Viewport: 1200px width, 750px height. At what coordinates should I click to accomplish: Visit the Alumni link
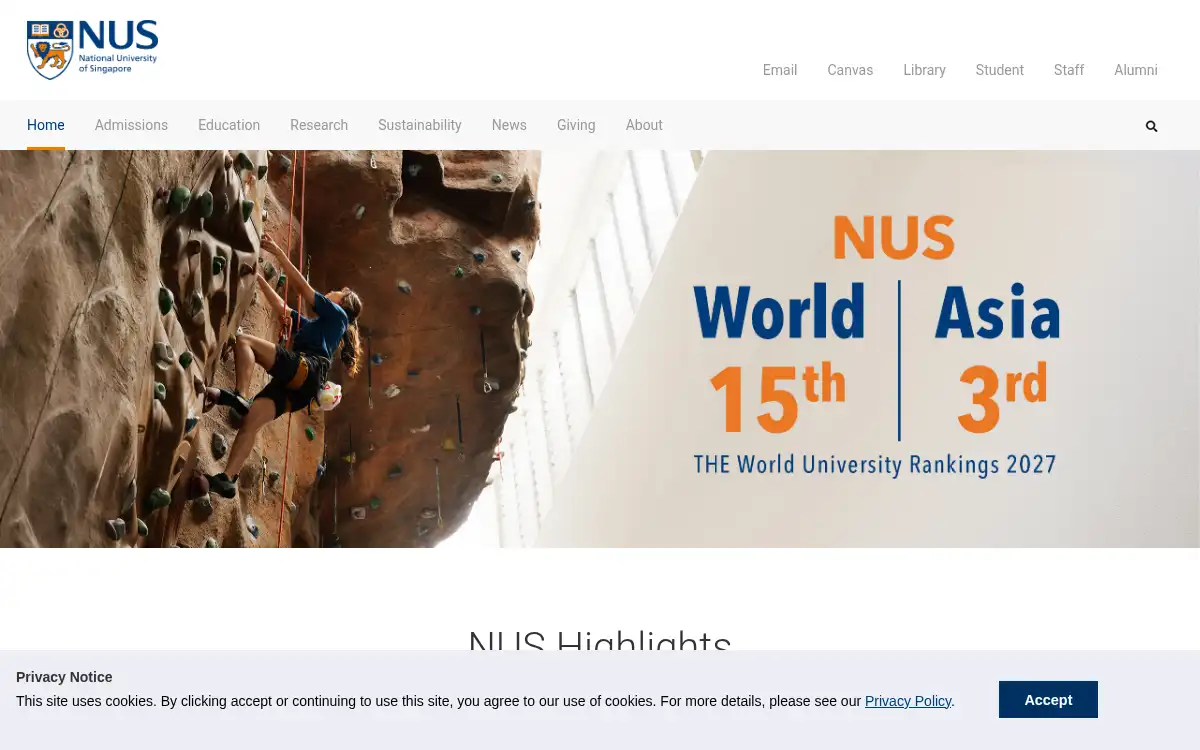[x=1136, y=70]
